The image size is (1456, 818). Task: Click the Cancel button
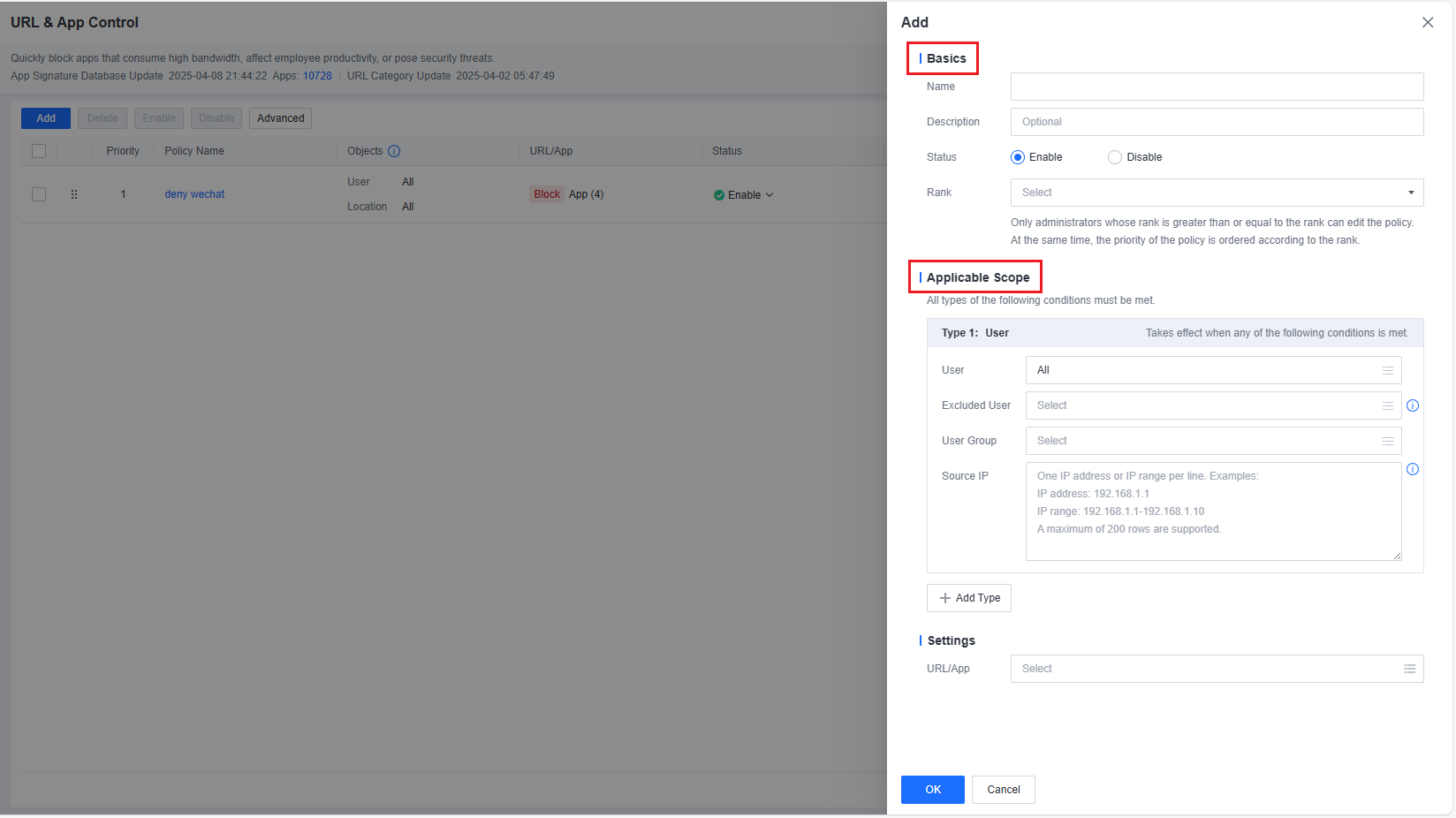[x=1004, y=790]
